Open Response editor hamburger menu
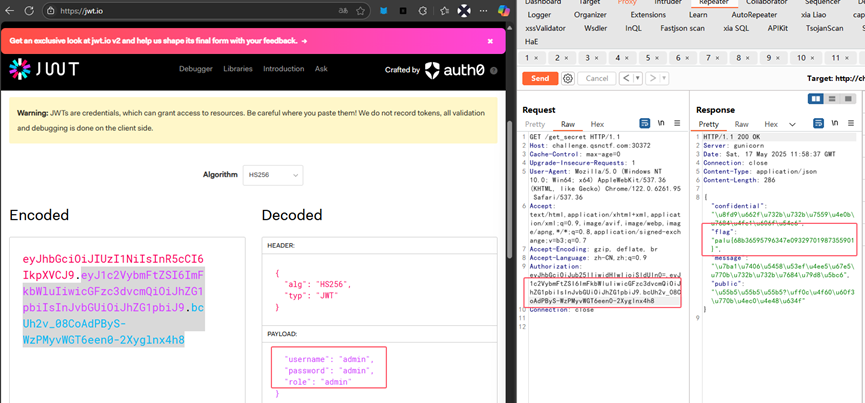The height and width of the screenshot is (403, 865). pos(851,123)
